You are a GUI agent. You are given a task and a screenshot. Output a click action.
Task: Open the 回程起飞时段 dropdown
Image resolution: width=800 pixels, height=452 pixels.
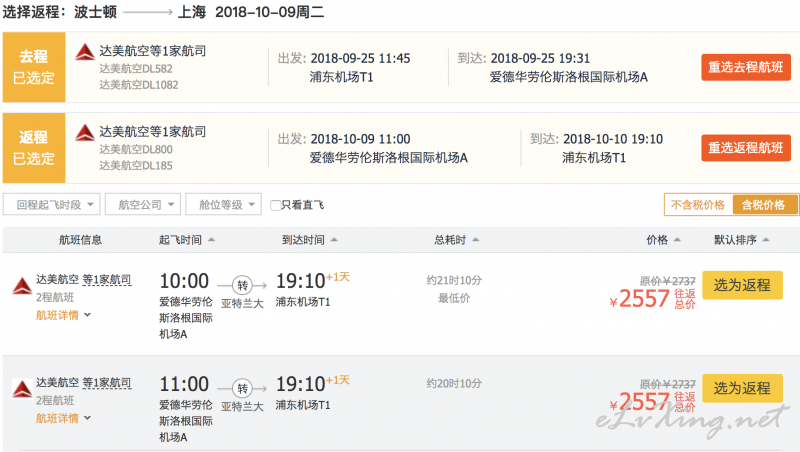[x=52, y=205]
